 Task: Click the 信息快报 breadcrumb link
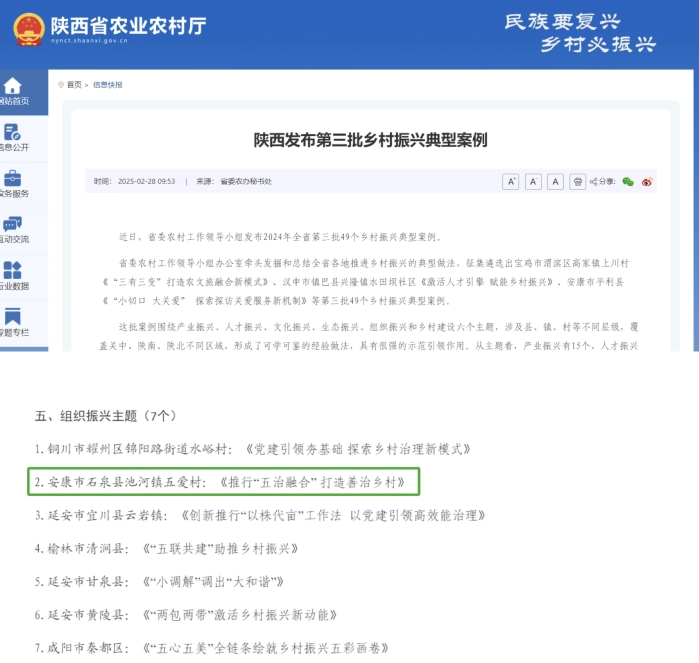(x=108, y=85)
